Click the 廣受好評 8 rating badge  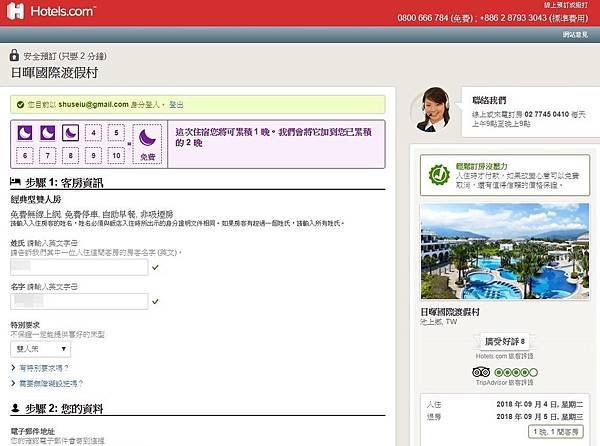tap(505, 341)
